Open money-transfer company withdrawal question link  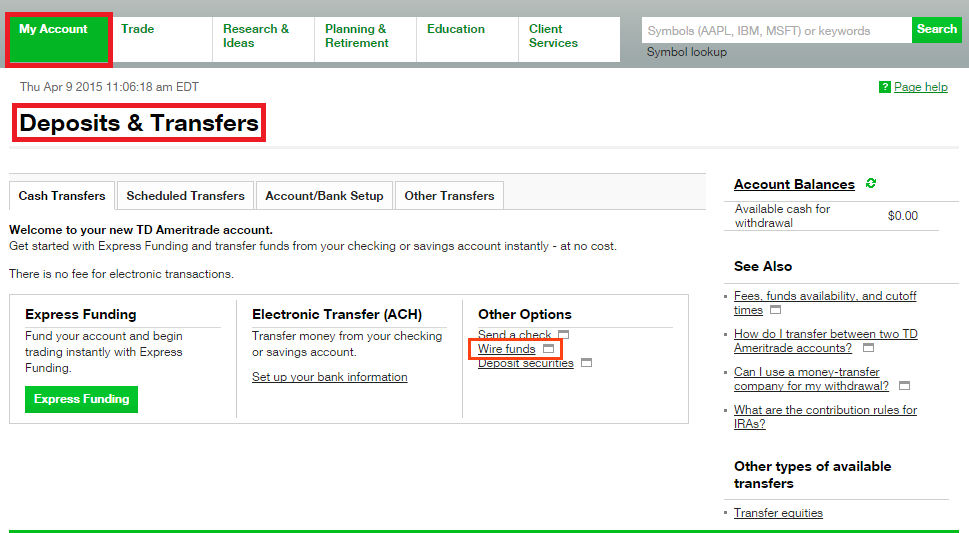tap(811, 379)
